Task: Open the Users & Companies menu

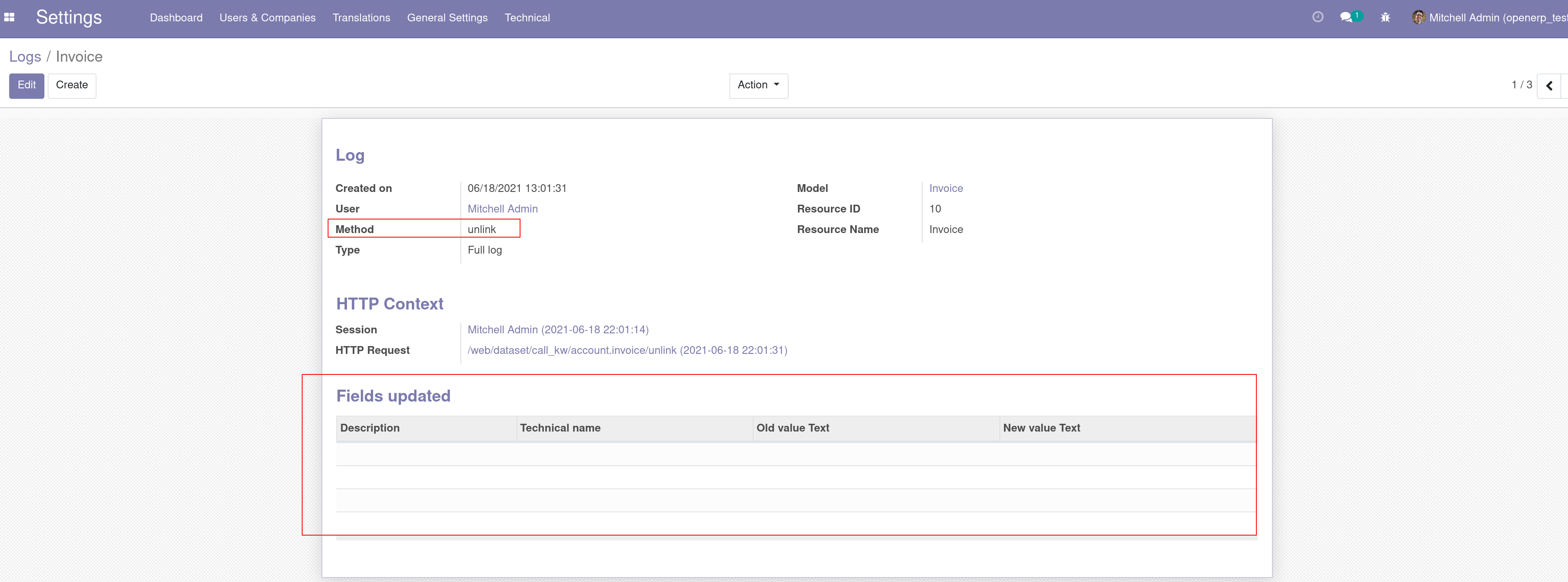Action: (x=267, y=18)
